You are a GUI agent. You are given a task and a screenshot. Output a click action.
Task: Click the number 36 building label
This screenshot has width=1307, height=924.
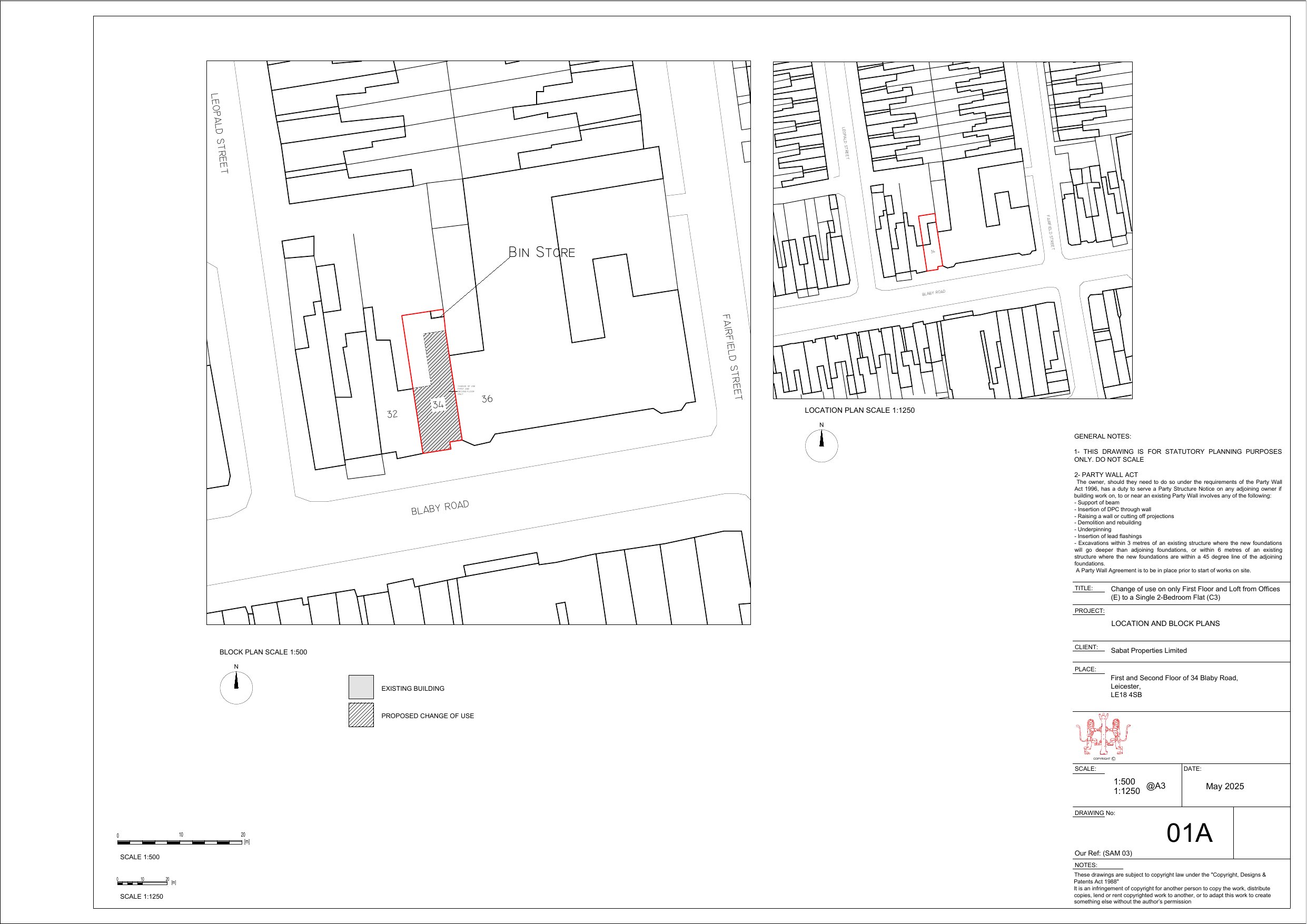point(487,399)
